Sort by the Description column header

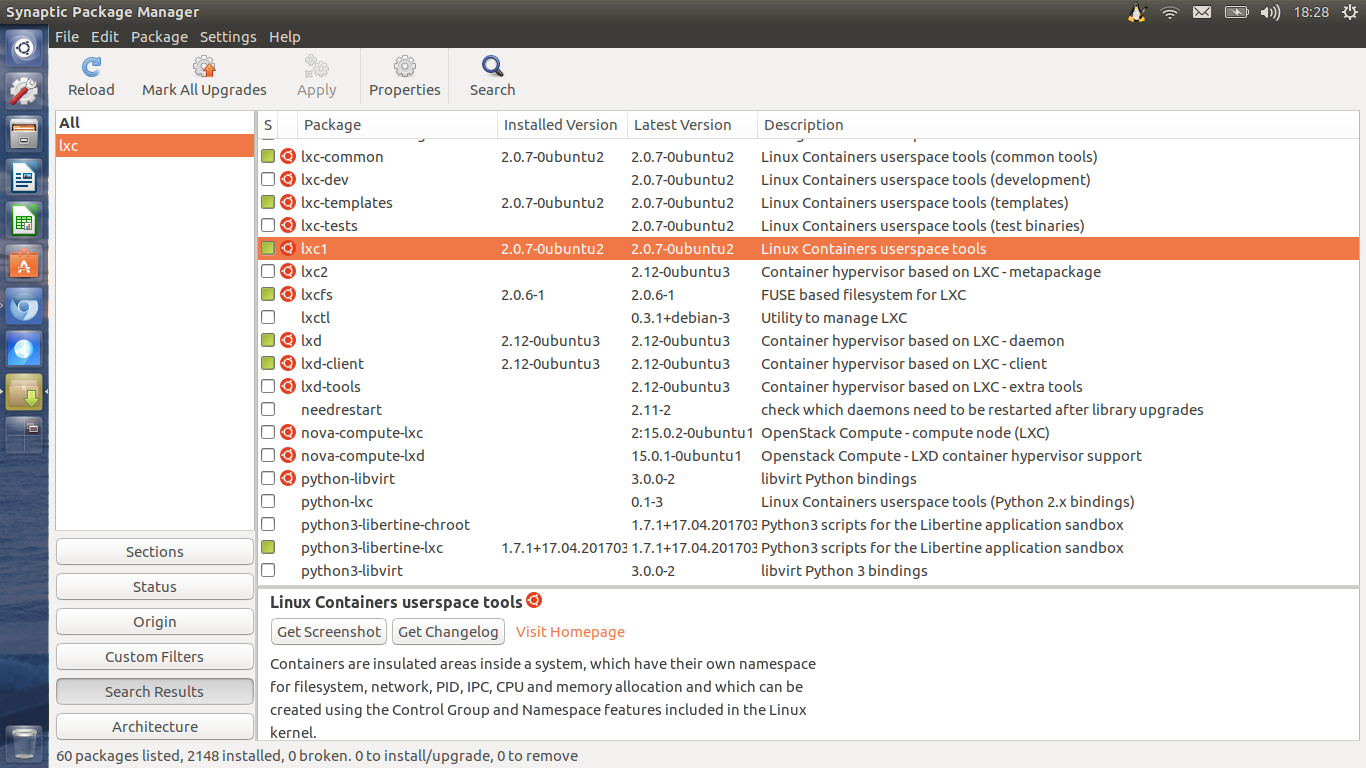1058,125
